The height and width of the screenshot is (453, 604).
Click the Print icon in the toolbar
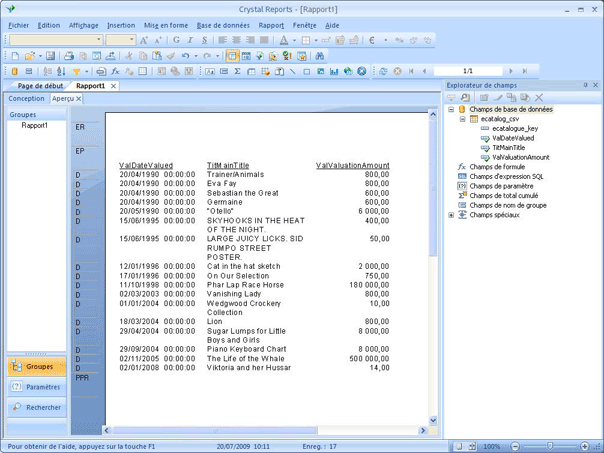[x=71, y=56]
